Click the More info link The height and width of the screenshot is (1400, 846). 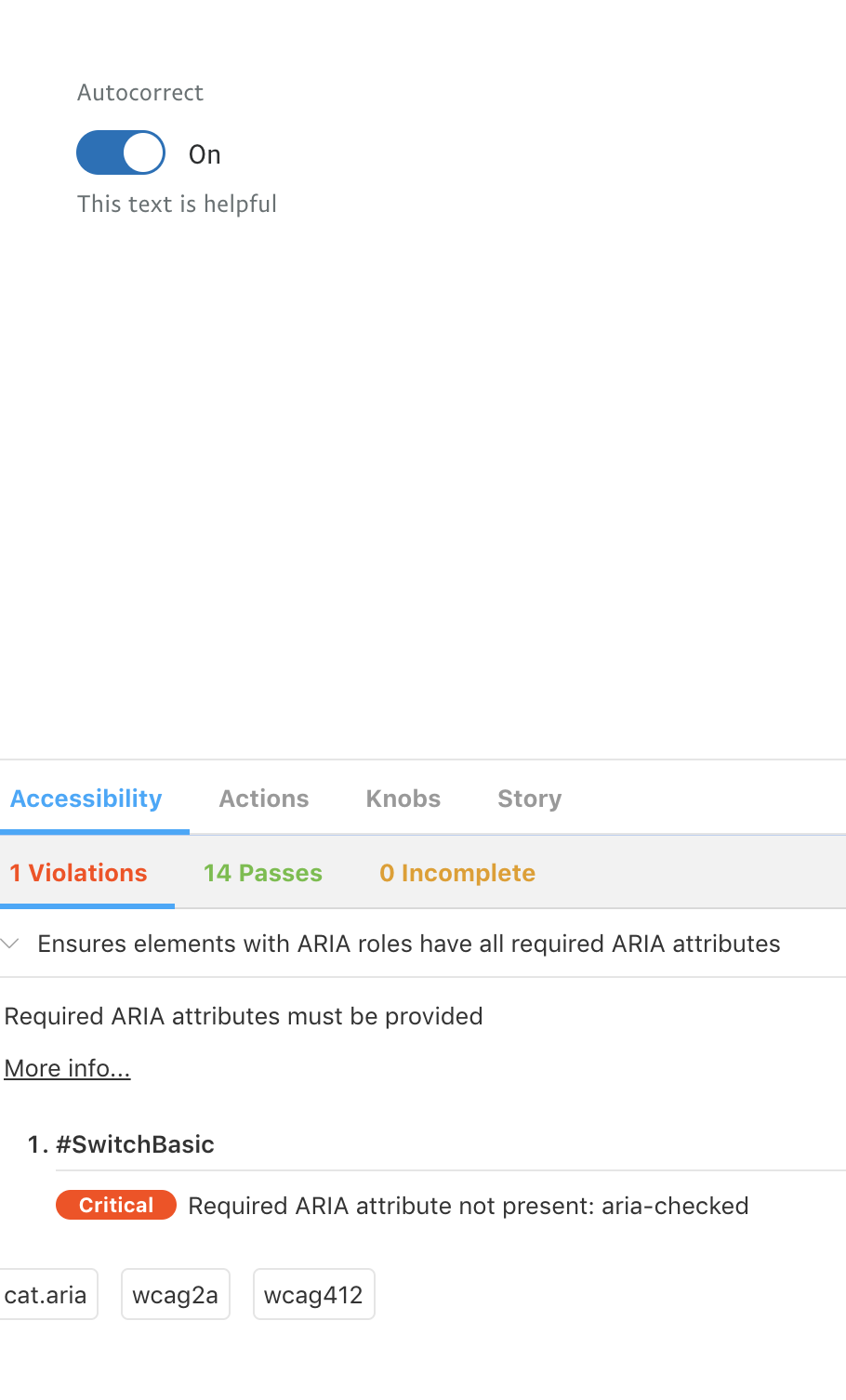[x=67, y=1067]
